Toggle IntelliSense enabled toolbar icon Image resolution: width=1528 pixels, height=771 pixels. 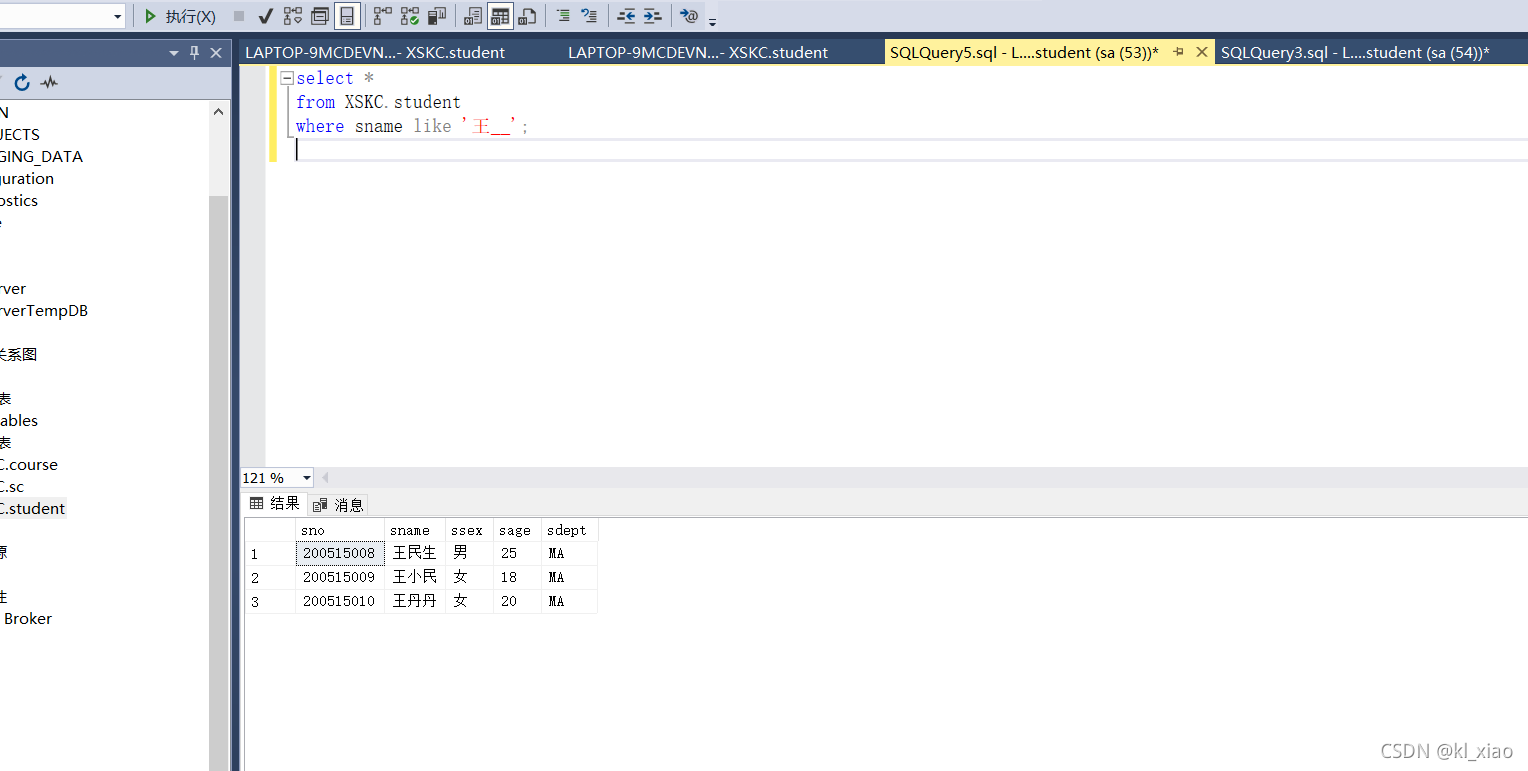click(x=347, y=16)
